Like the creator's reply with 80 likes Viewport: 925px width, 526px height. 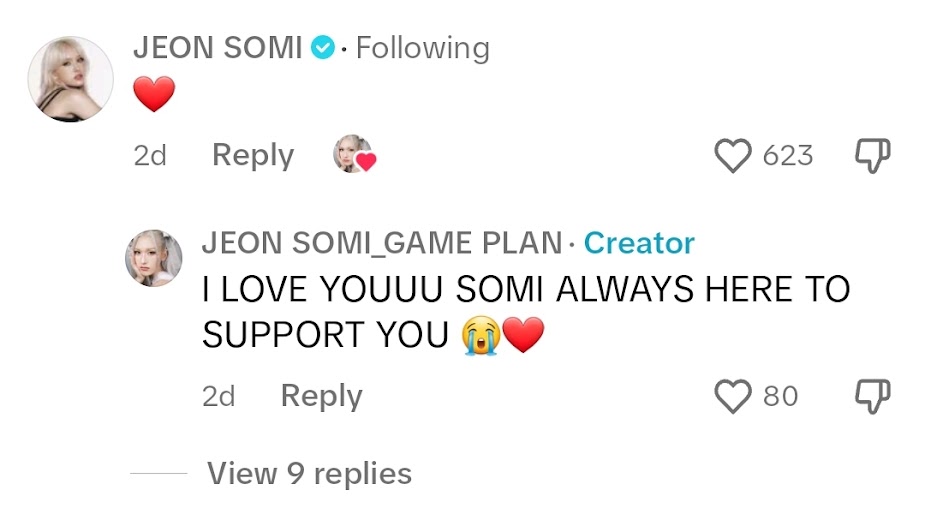(734, 396)
